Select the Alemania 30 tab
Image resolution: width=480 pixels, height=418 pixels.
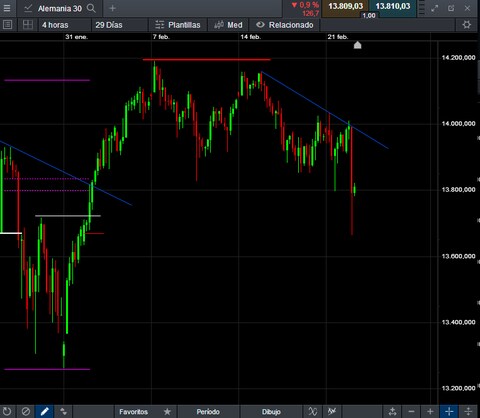tap(59, 8)
